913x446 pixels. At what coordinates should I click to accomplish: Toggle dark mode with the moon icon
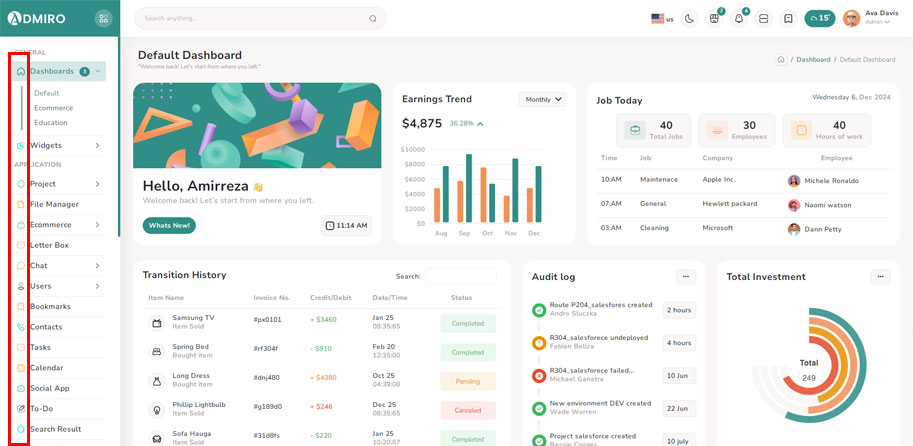pos(689,18)
